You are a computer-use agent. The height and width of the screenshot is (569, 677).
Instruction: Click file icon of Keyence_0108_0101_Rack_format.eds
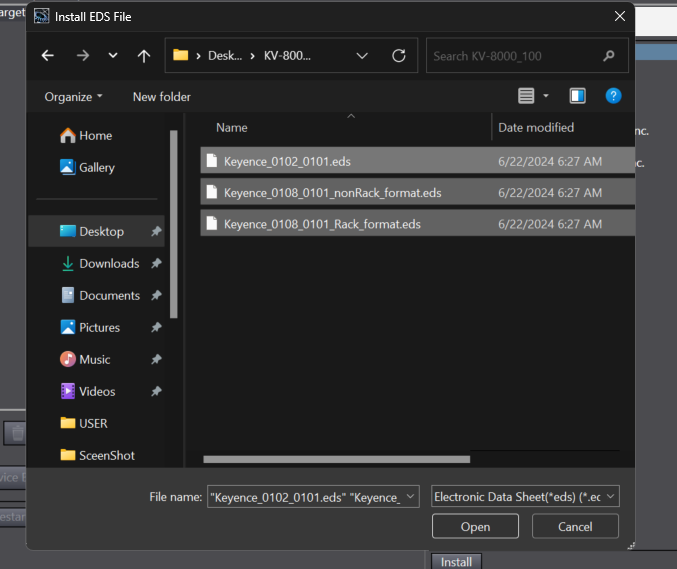pyautogui.click(x=212, y=224)
